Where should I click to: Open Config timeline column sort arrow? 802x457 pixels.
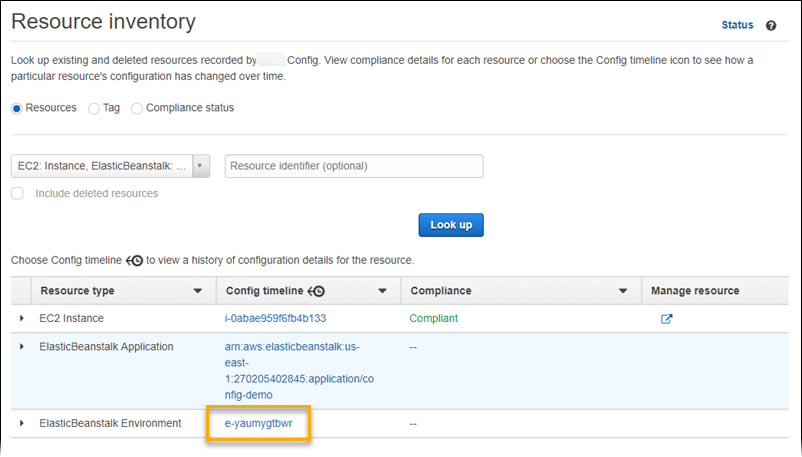[382, 291]
